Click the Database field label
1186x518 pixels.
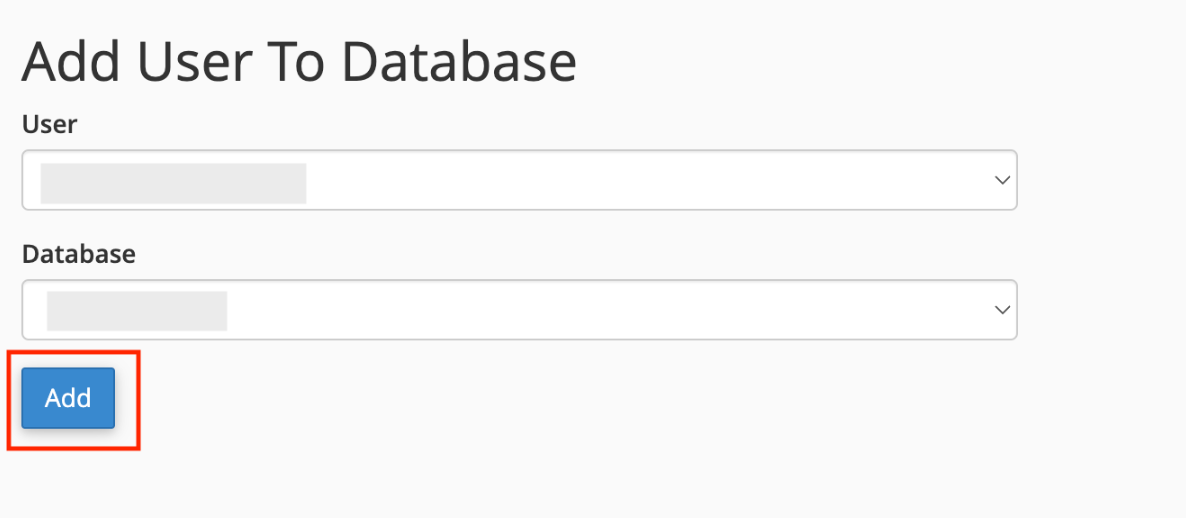click(x=79, y=254)
